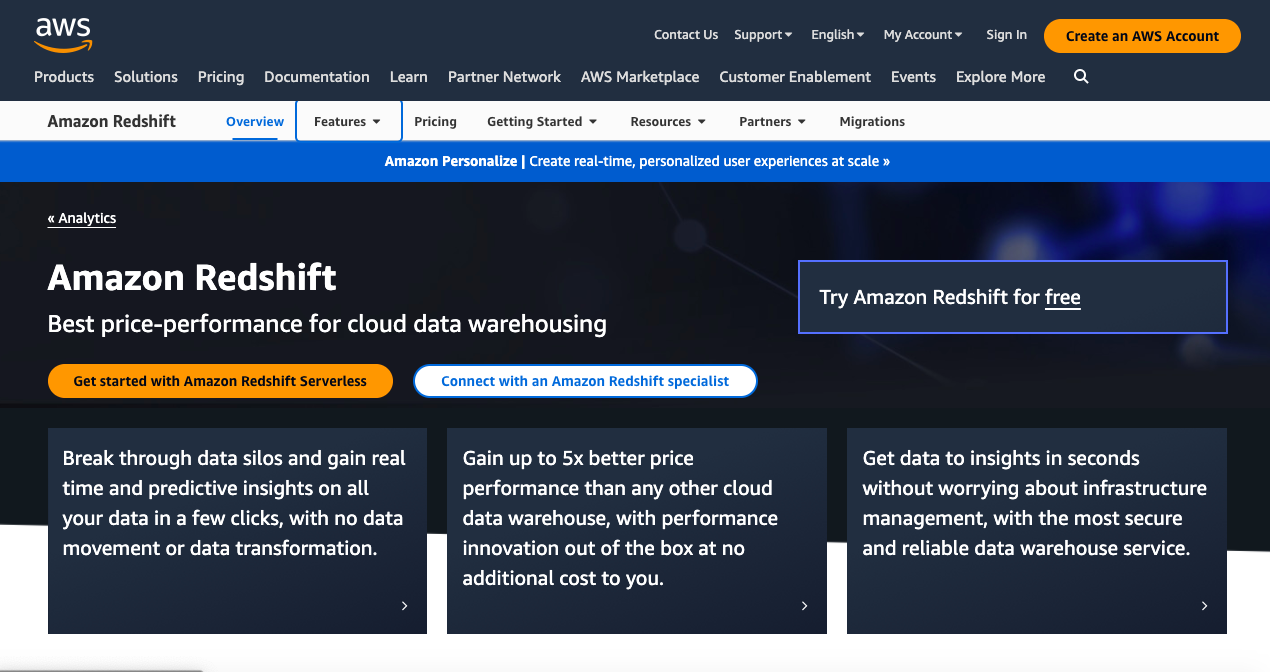Open the Products menu
Screen dimensions: 1270x672
click(x=64, y=77)
